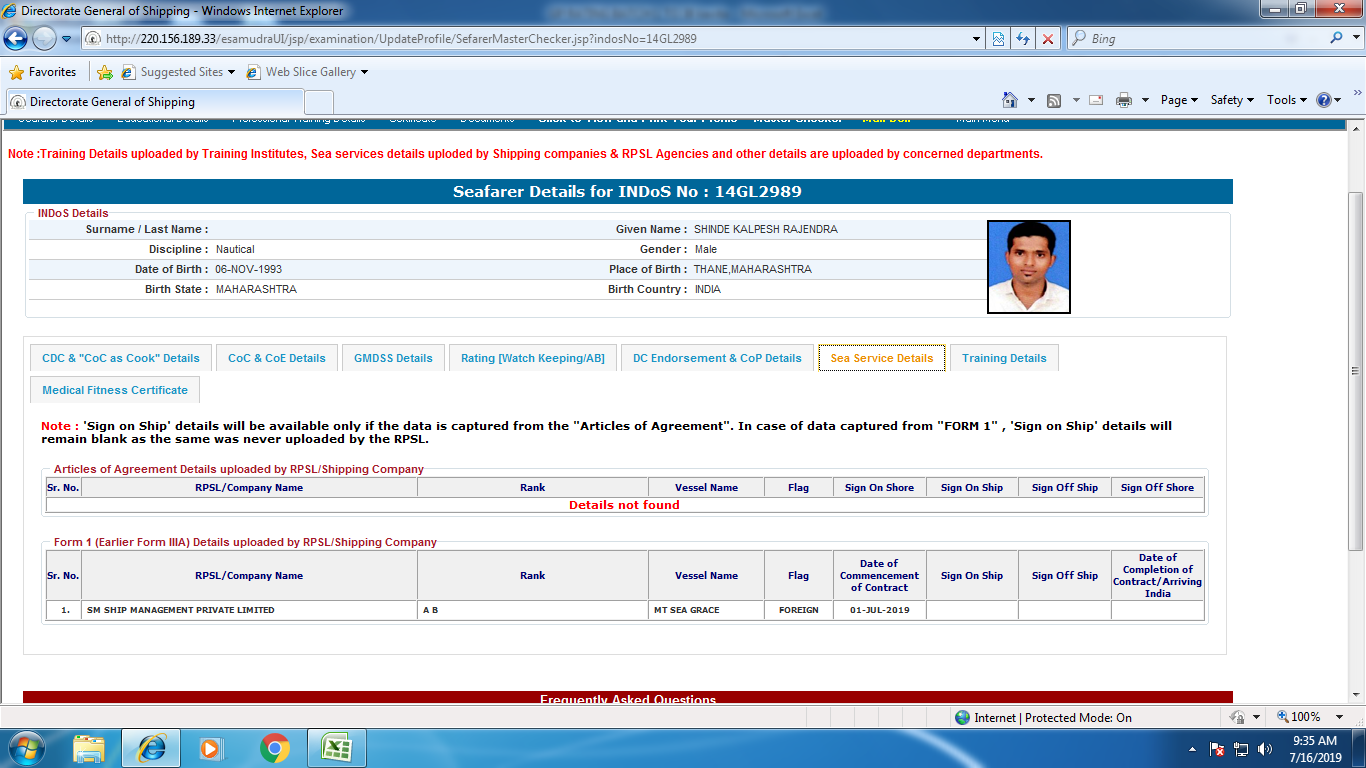
Task: Click the seafarer profile photo
Action: (1029, 267)
